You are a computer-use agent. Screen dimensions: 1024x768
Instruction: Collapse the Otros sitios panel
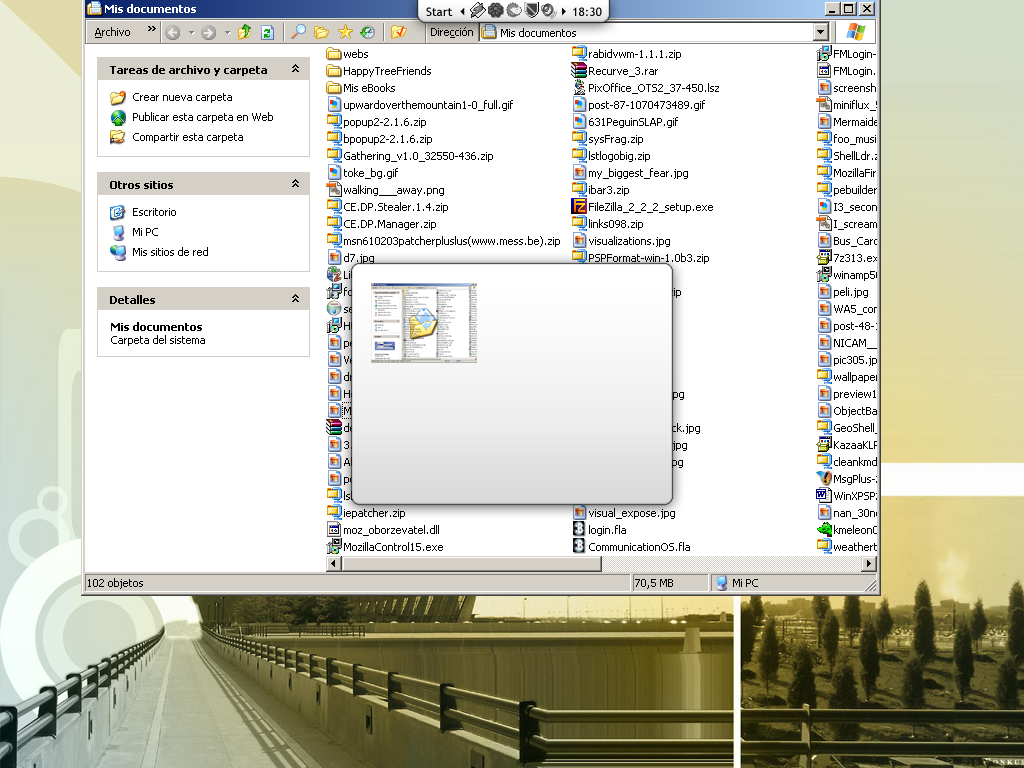(295, 184)
